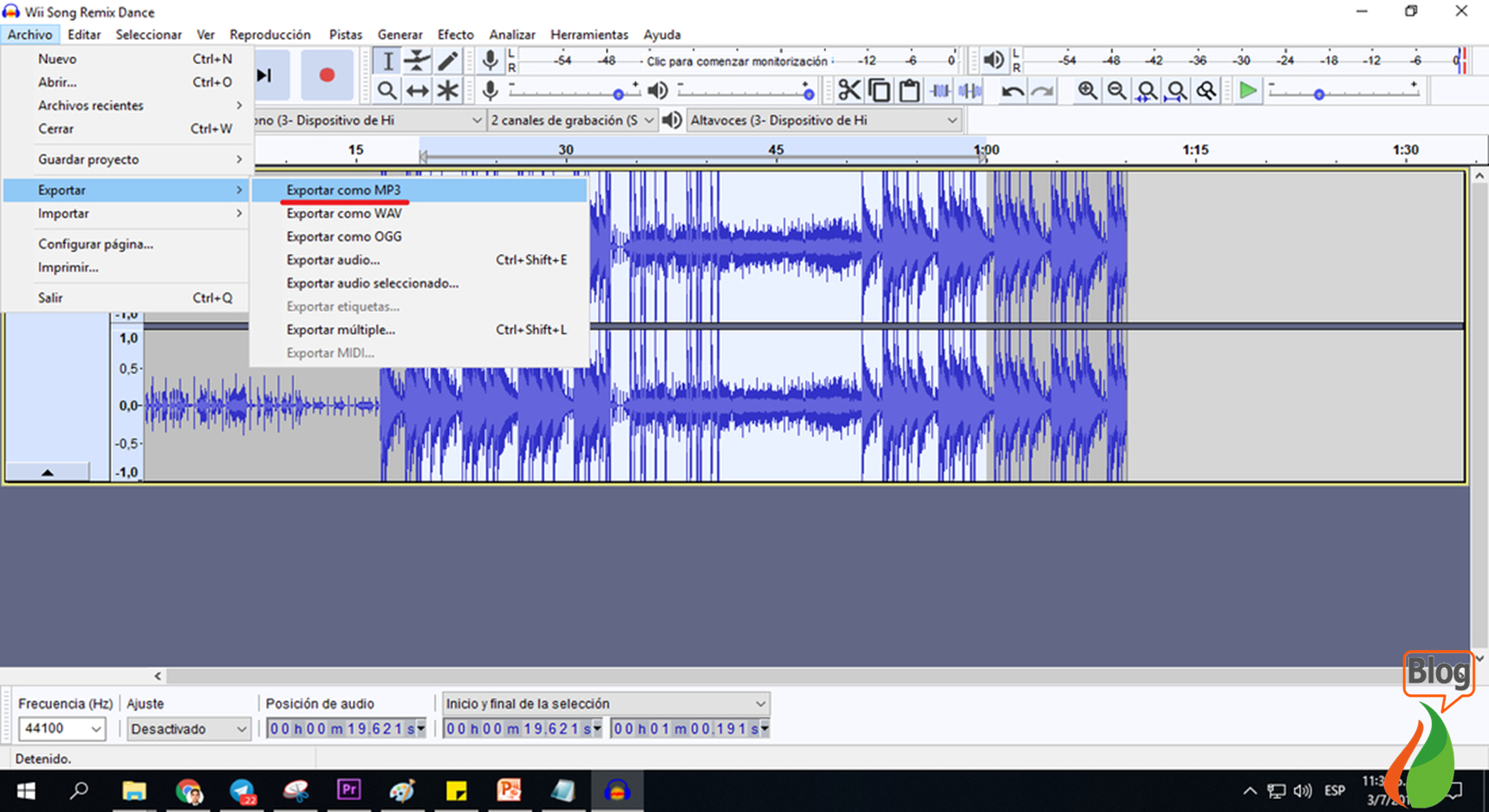Click the Redo arrow icon
This screenshot has height=812, width=1489.
tap(1043, 90)
